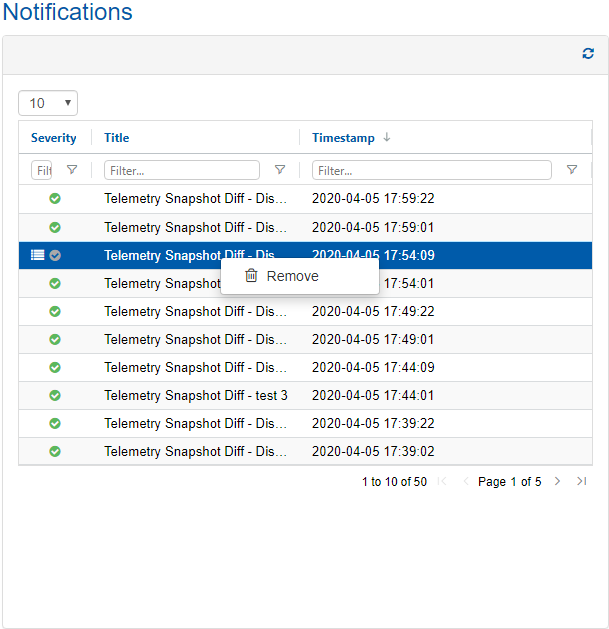609x629 pixels.
Task: Go to the next page arrow
Action: (558, 482)
